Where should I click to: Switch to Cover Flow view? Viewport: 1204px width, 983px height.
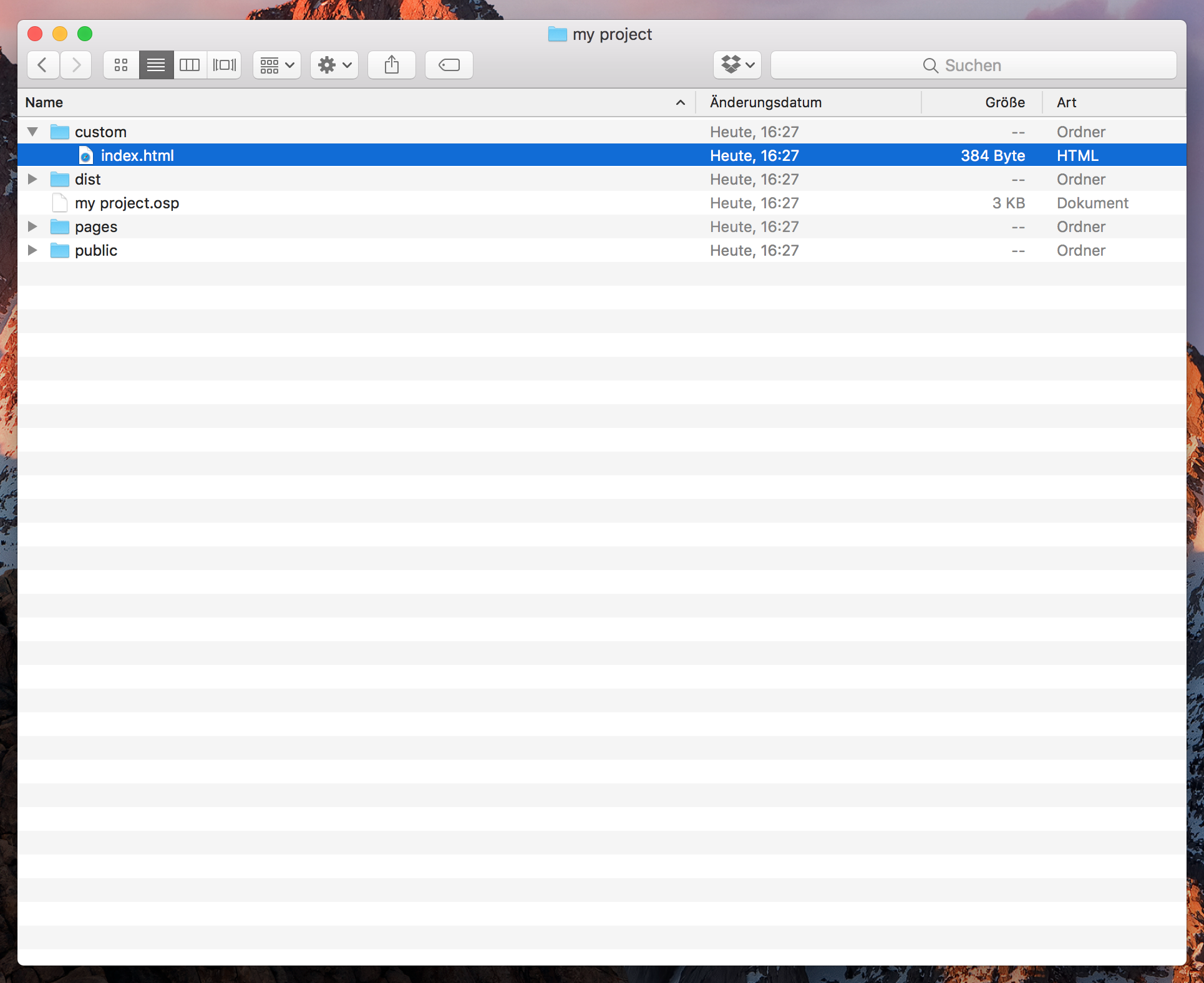pyautogui.click(x=224, y=65)
